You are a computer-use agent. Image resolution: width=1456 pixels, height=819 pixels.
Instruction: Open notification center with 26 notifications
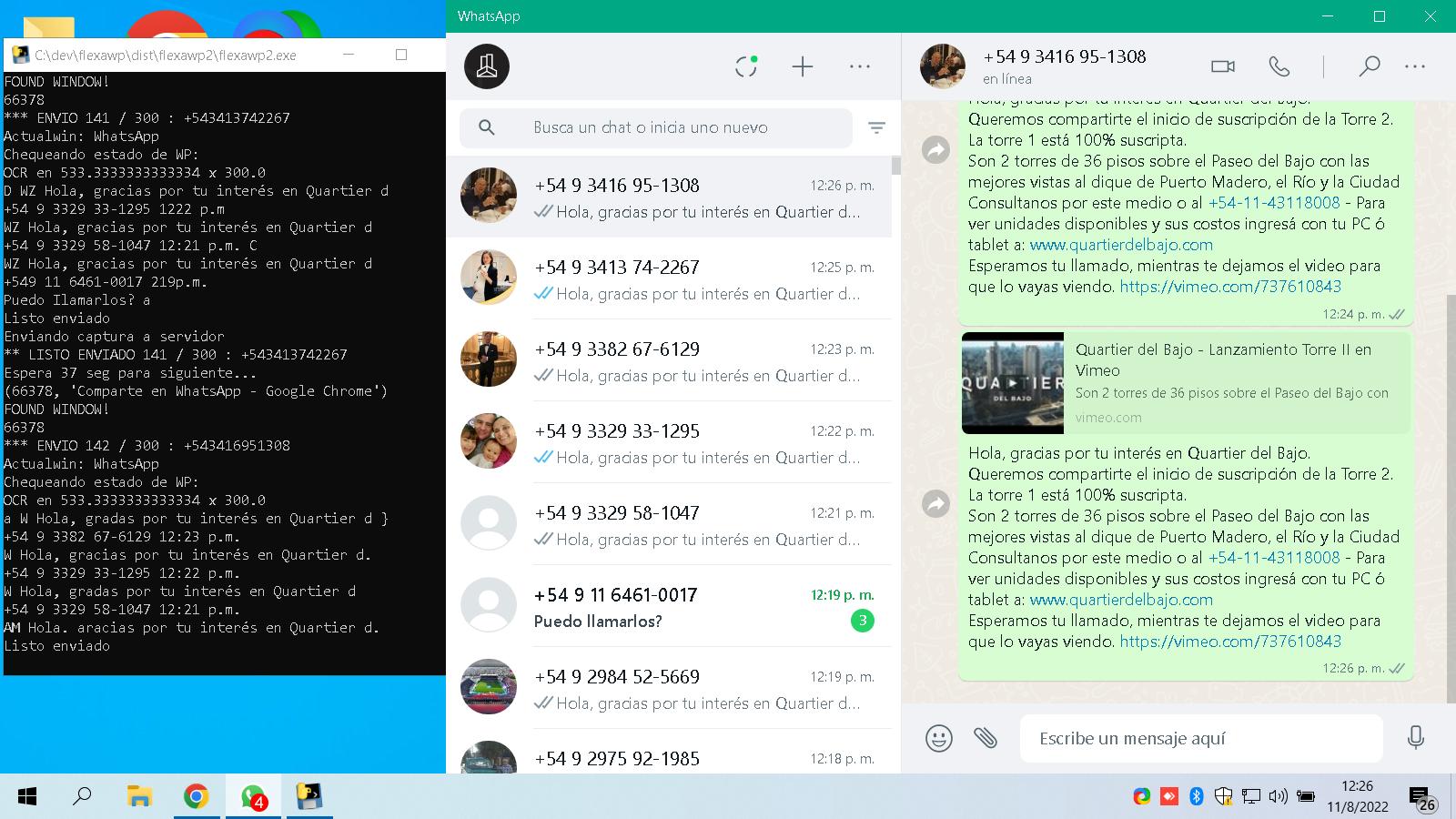click(x=1422, y=799)
